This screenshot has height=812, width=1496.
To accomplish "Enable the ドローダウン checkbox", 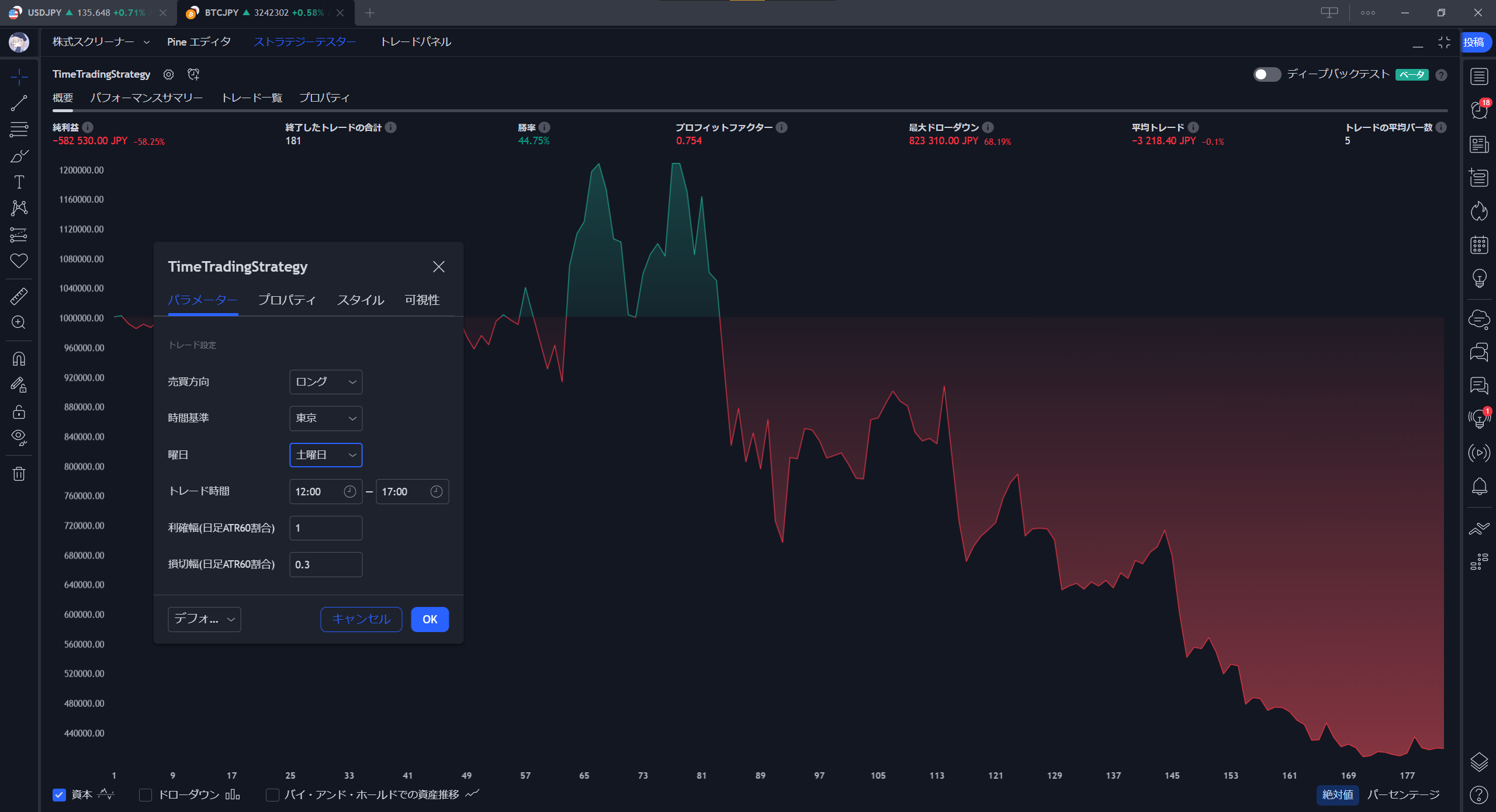I will point(146,794).
